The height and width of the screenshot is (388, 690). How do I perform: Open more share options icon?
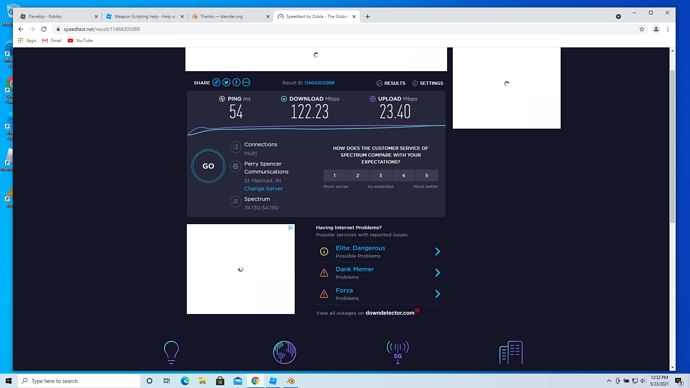[x=246, y=82]
